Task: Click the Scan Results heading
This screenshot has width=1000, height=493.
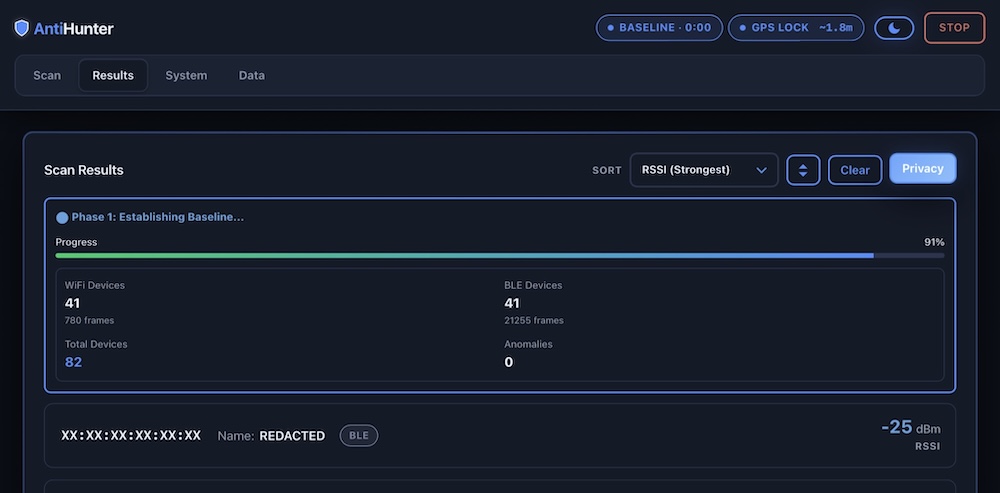Action: coord(84,170)
